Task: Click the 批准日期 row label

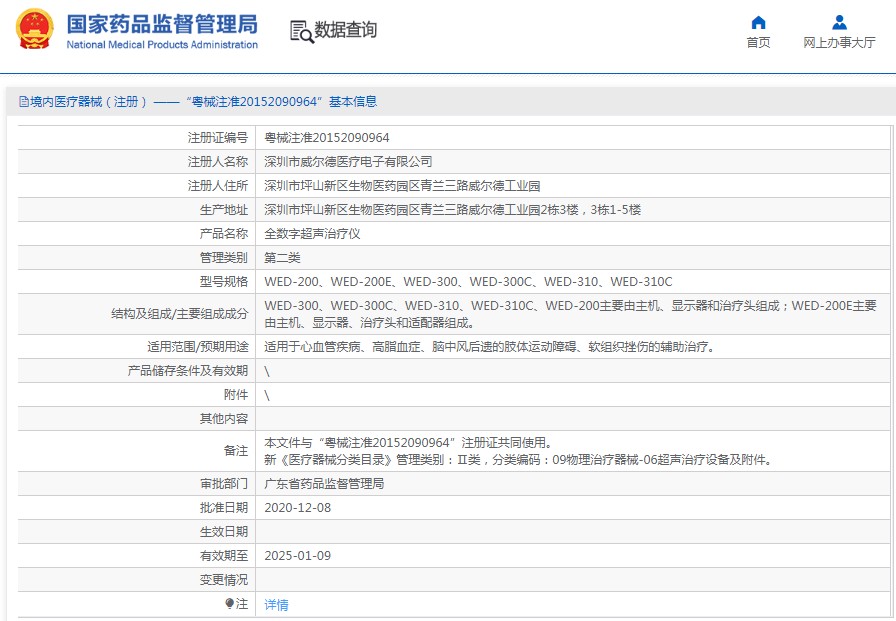Action: point(223,508)
